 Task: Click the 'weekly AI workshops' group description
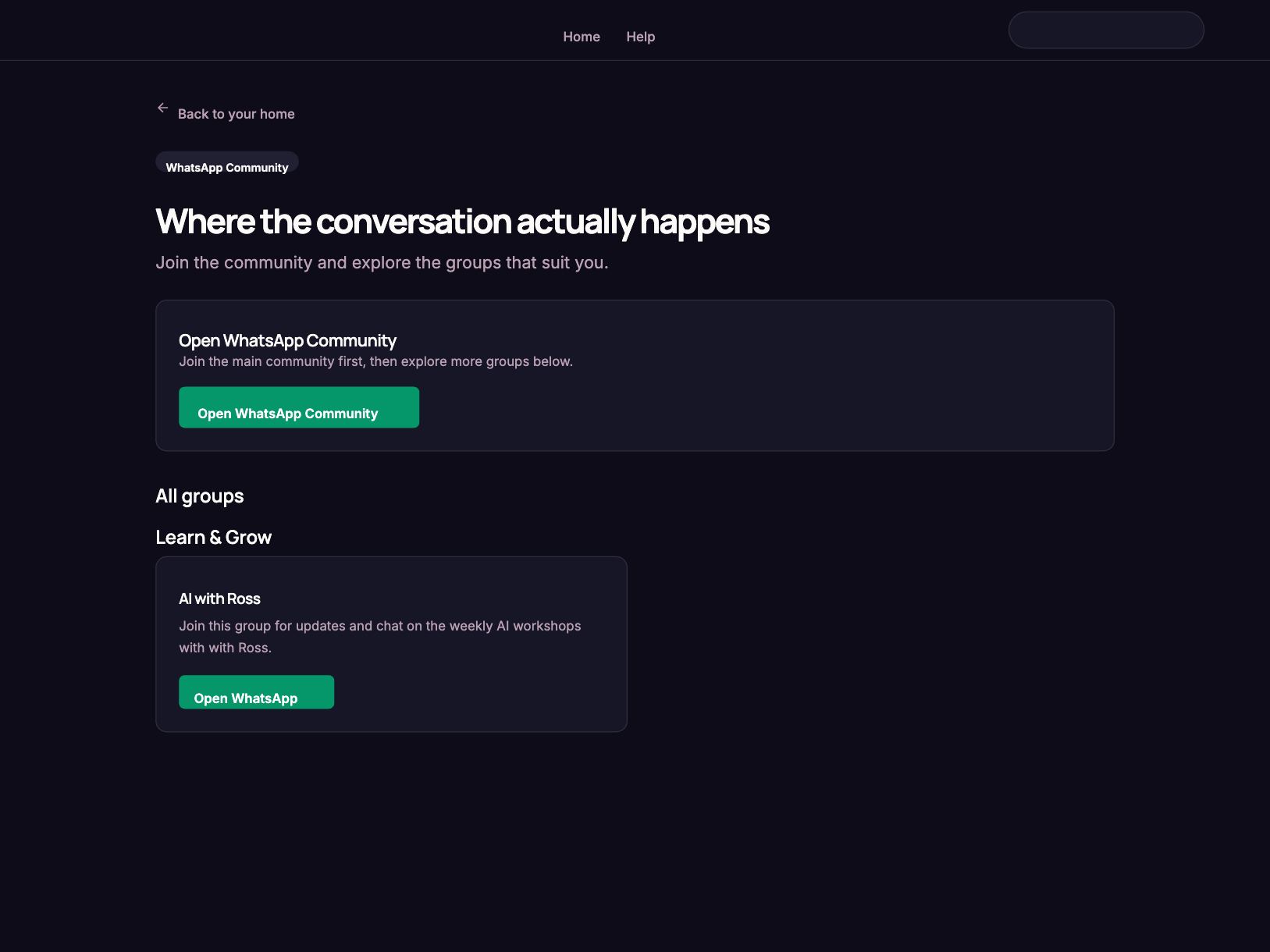click(380, 637)
